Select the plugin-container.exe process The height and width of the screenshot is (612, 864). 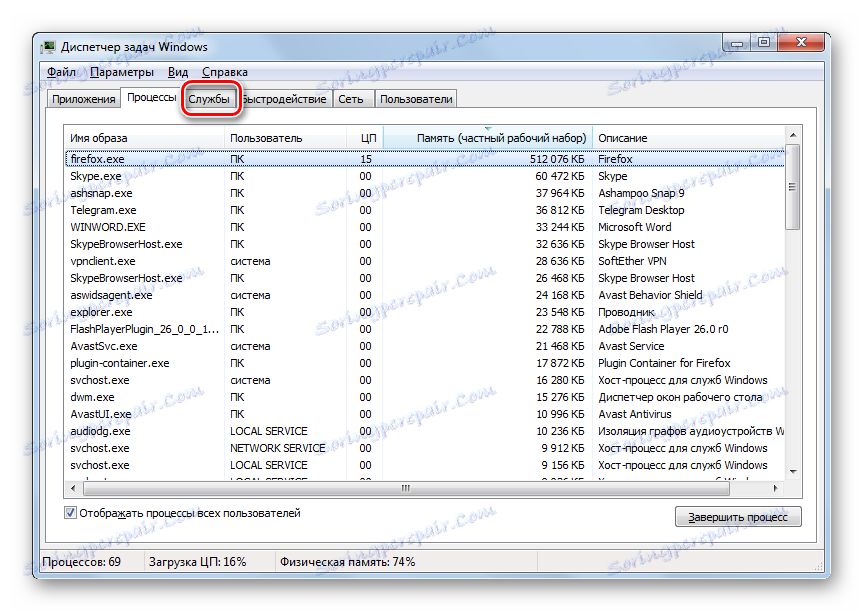point(424,364)
